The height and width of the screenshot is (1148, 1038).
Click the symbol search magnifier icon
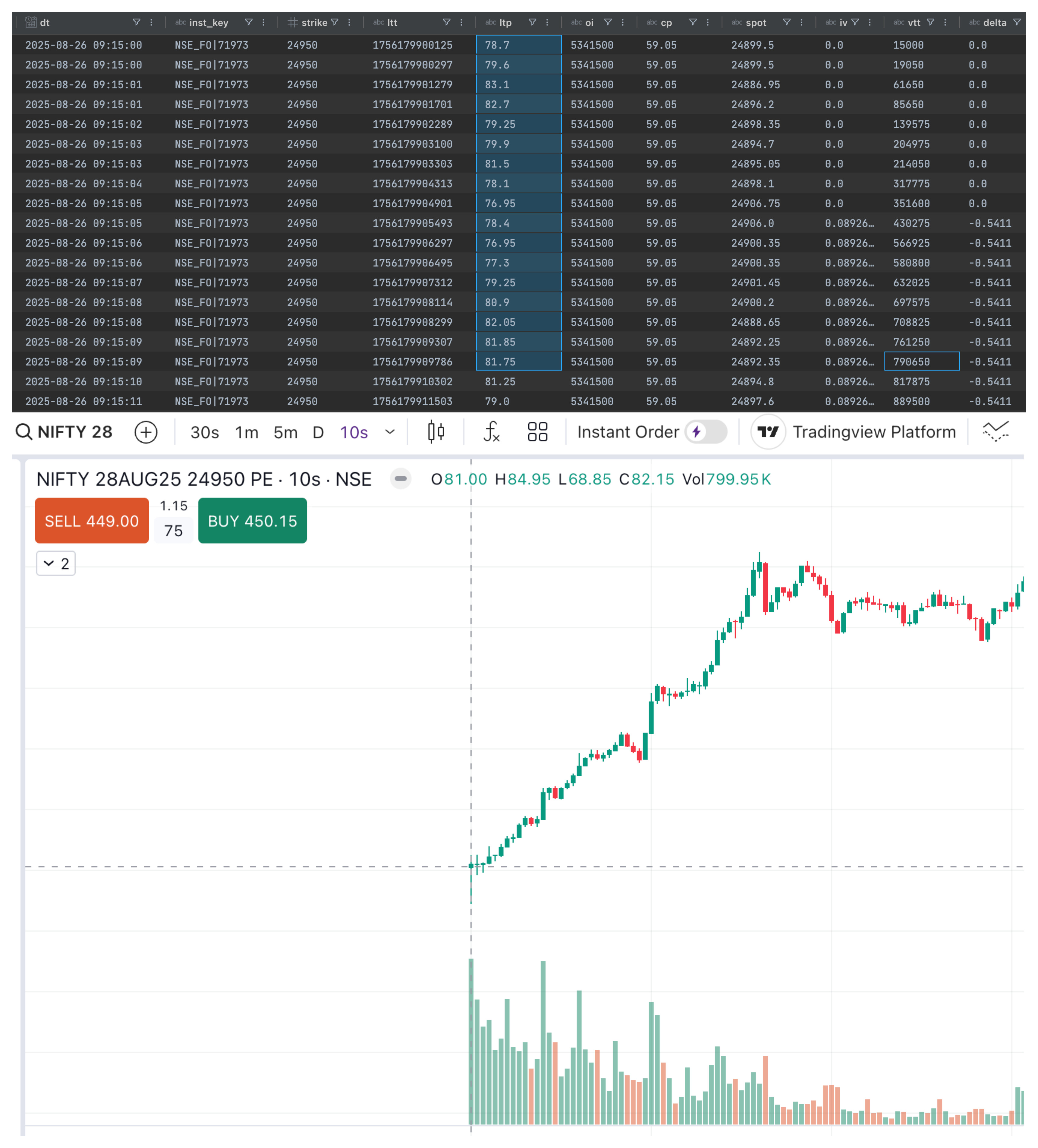click(x=23, y=432)
